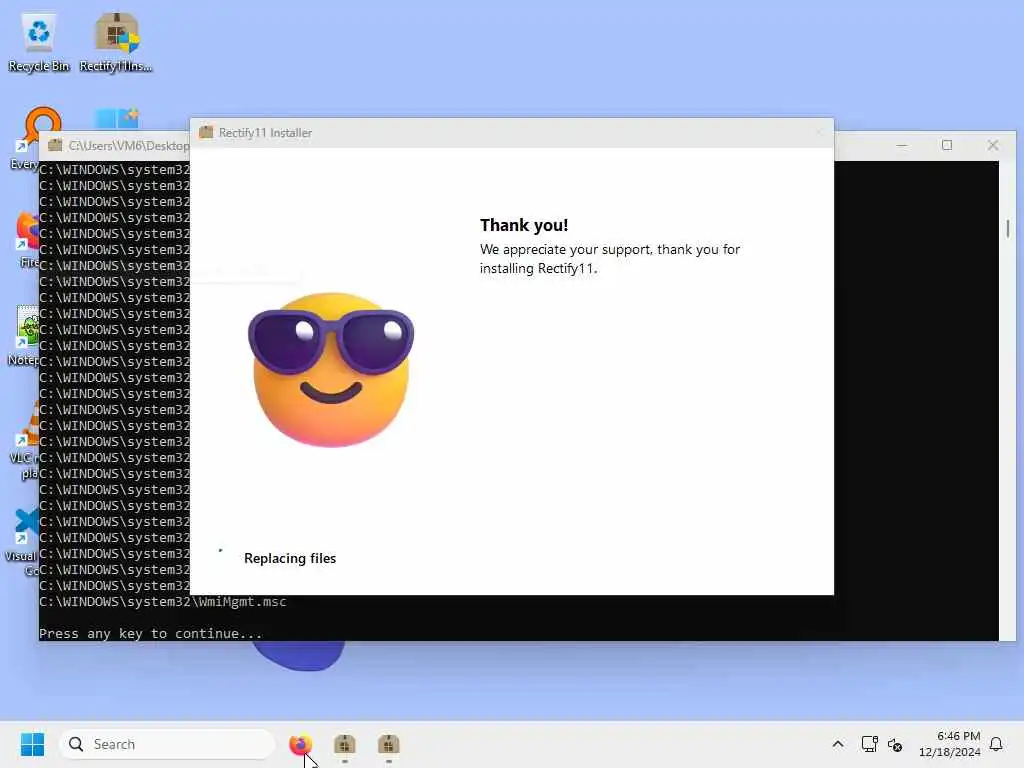Click the 'Replacing files' status text
Image resolution: width=1024 pixels, height=768 pixels.
[290, 558]
